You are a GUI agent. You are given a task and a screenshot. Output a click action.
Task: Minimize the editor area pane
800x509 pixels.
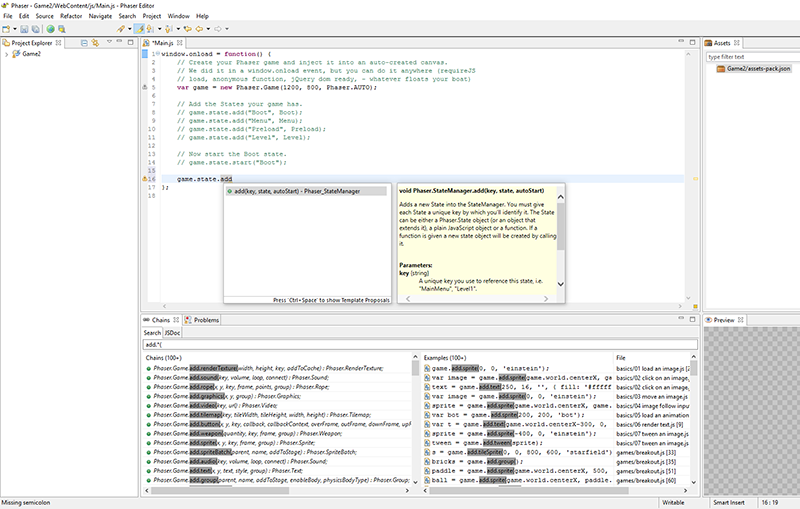pyautogui.click(x=681, y=43)
